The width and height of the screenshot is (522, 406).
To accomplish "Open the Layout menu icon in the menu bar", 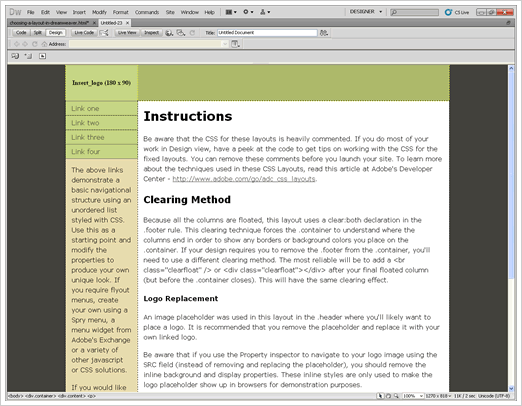I will [x=231, y=12].
